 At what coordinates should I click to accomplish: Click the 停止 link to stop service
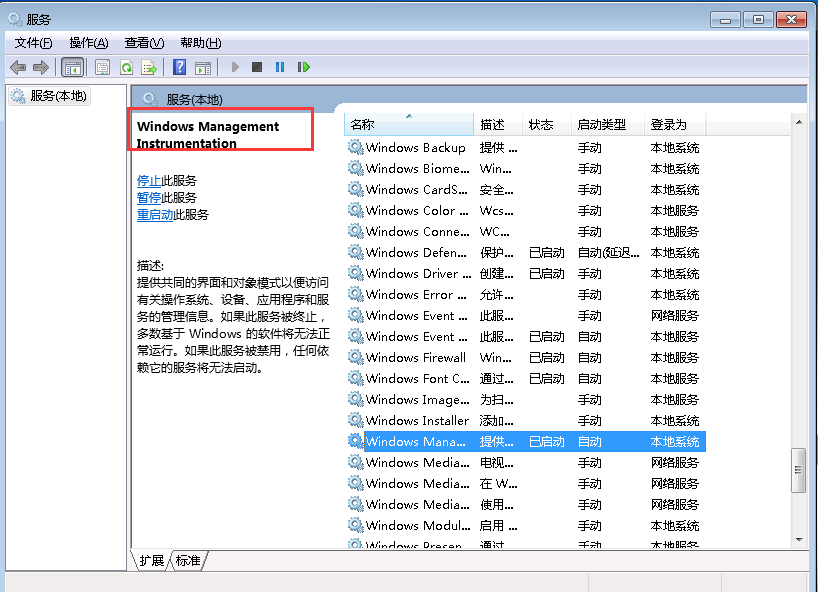(148, 181)
